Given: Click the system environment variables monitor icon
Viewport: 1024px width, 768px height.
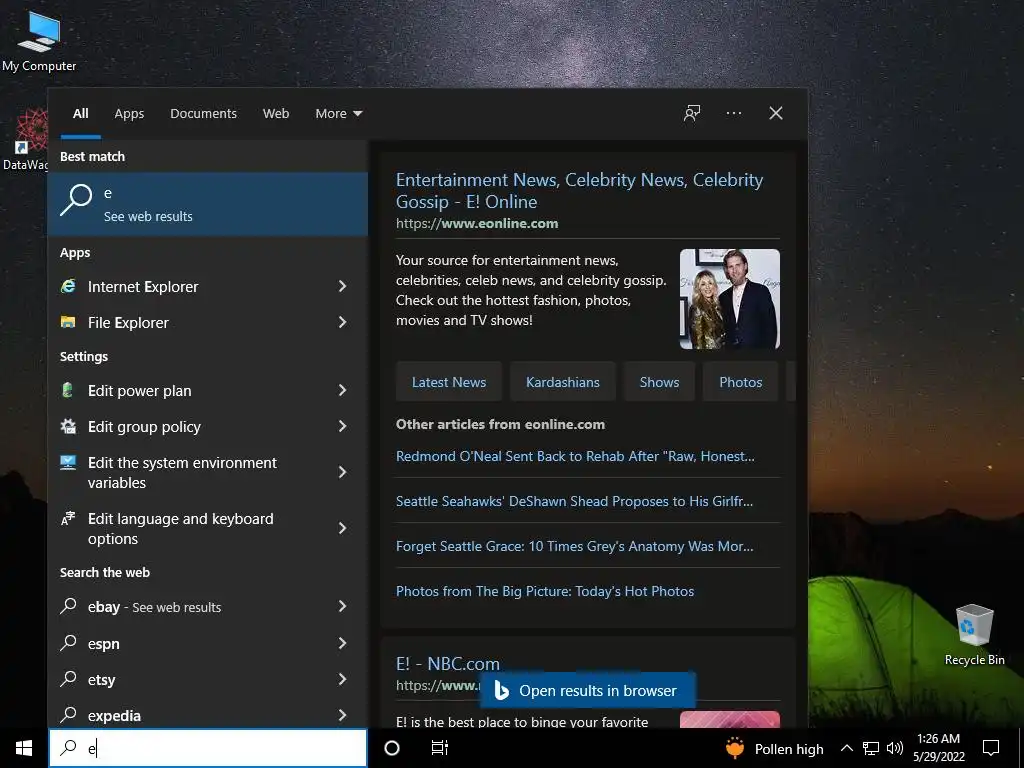Looking at the screenshot, I should 68,462.
